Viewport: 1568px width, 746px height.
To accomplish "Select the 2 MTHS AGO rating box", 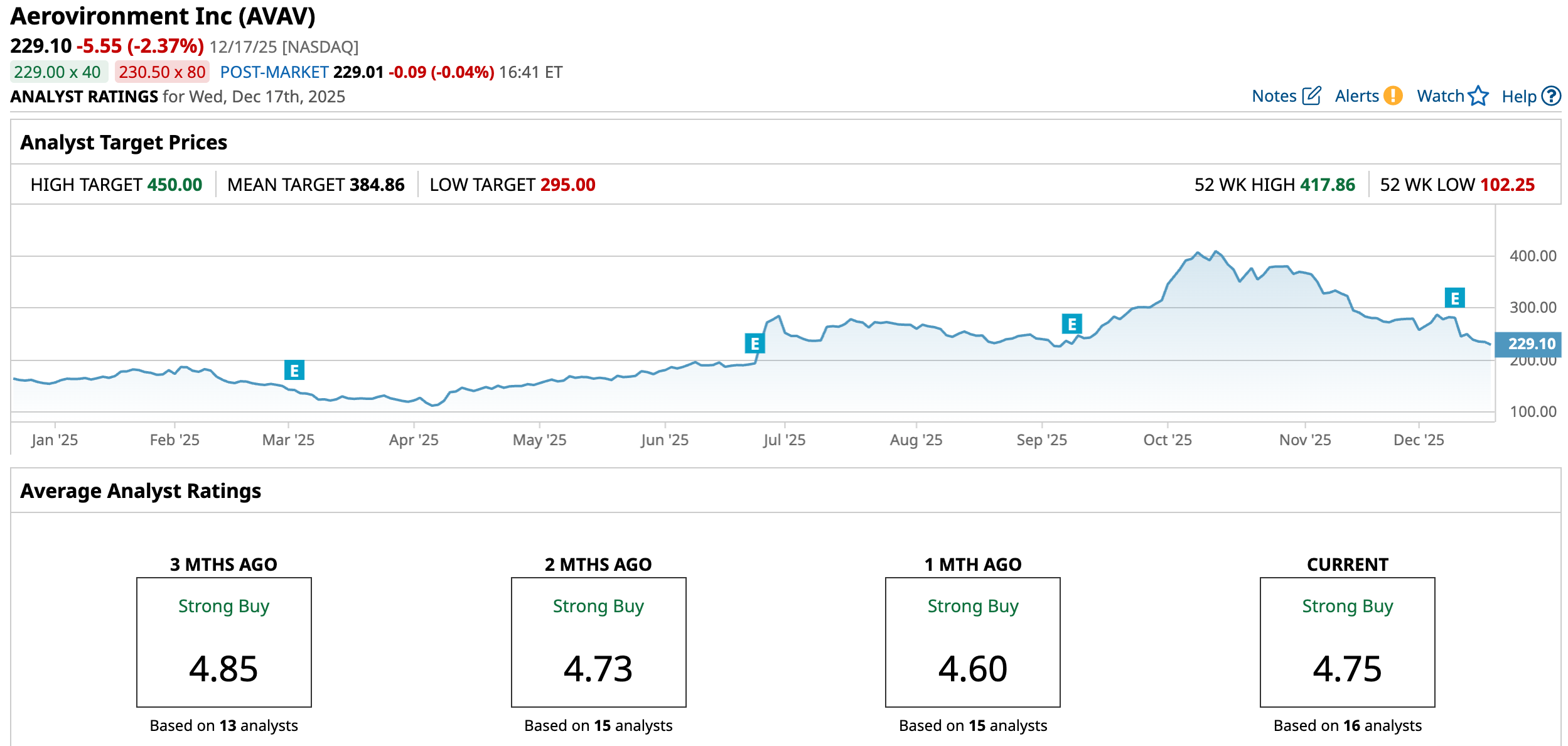I will [598, 642].
